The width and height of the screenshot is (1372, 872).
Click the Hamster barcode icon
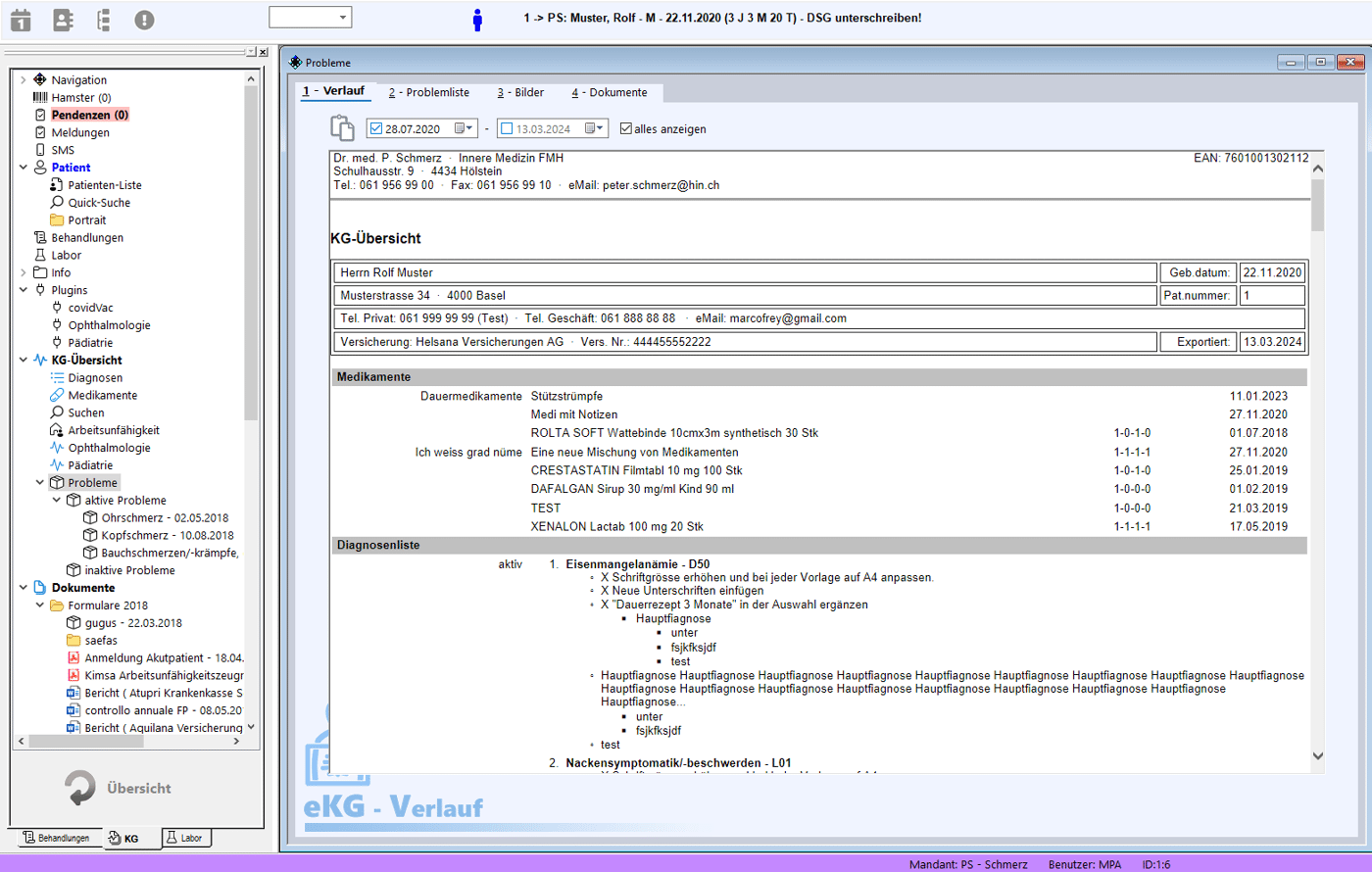pos(40,97)
